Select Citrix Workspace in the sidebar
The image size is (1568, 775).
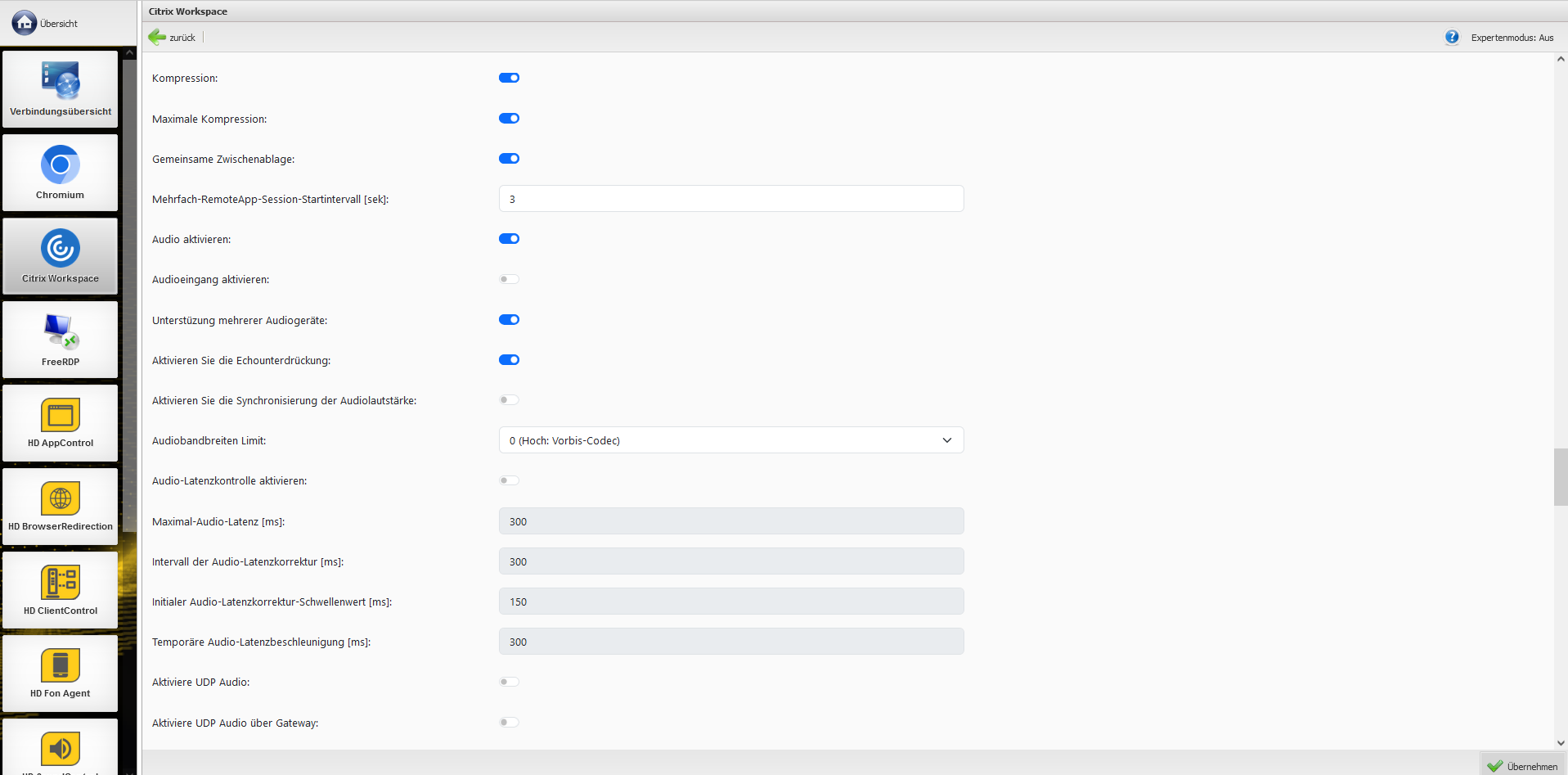tap(61, 256)
